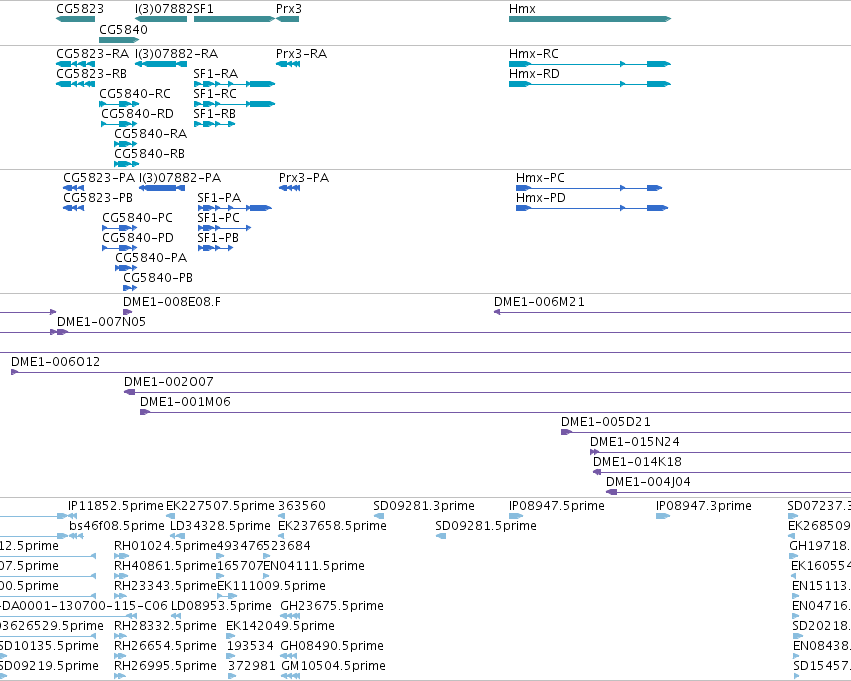Click the CG5840-PC label

point(137,218)
